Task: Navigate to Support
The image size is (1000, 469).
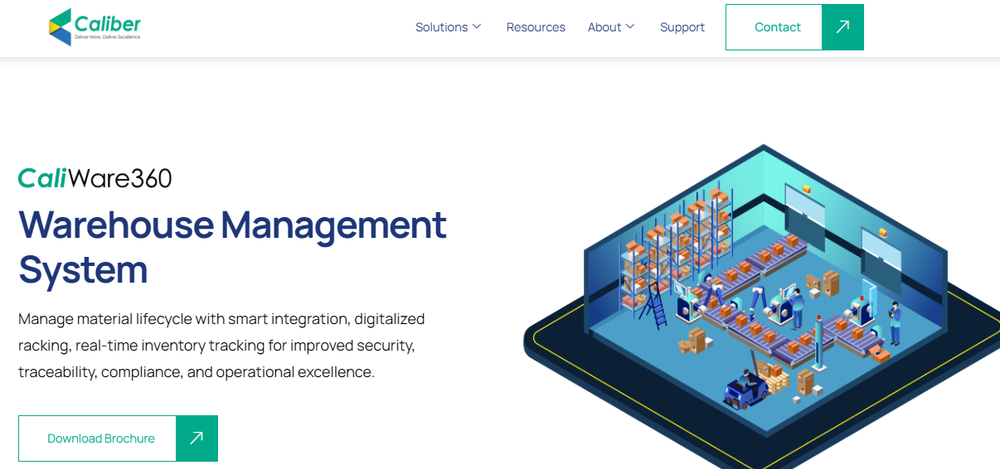Action: pyautogui.click(x=682, y=27)
